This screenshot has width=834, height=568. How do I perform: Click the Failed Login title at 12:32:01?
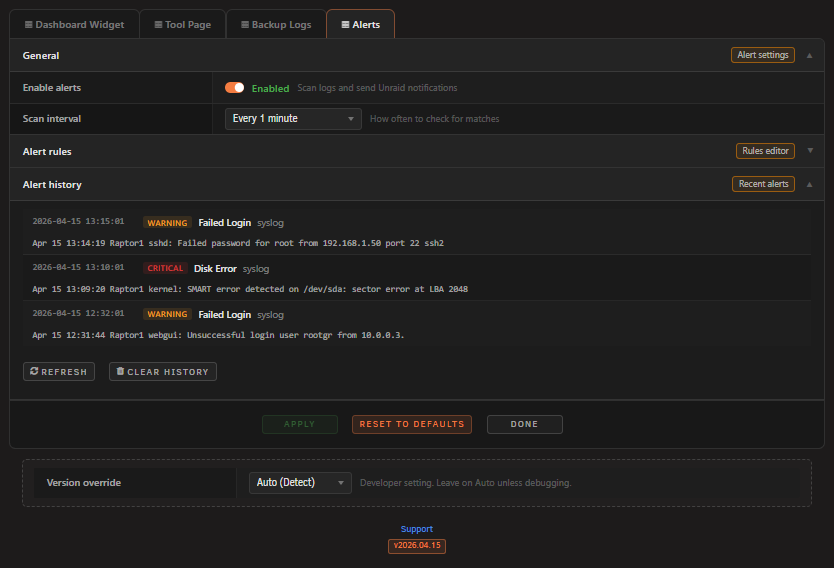[x=224, y=315]
